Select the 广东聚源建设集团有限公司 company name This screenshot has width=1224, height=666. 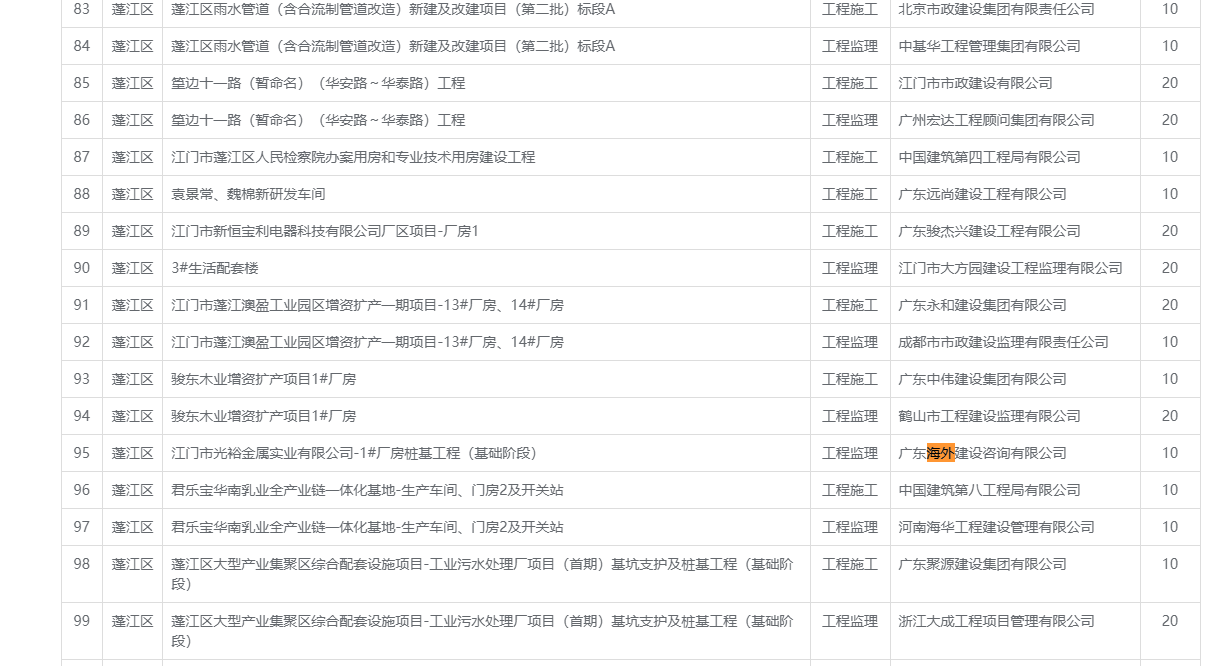(x=982, y=564)
